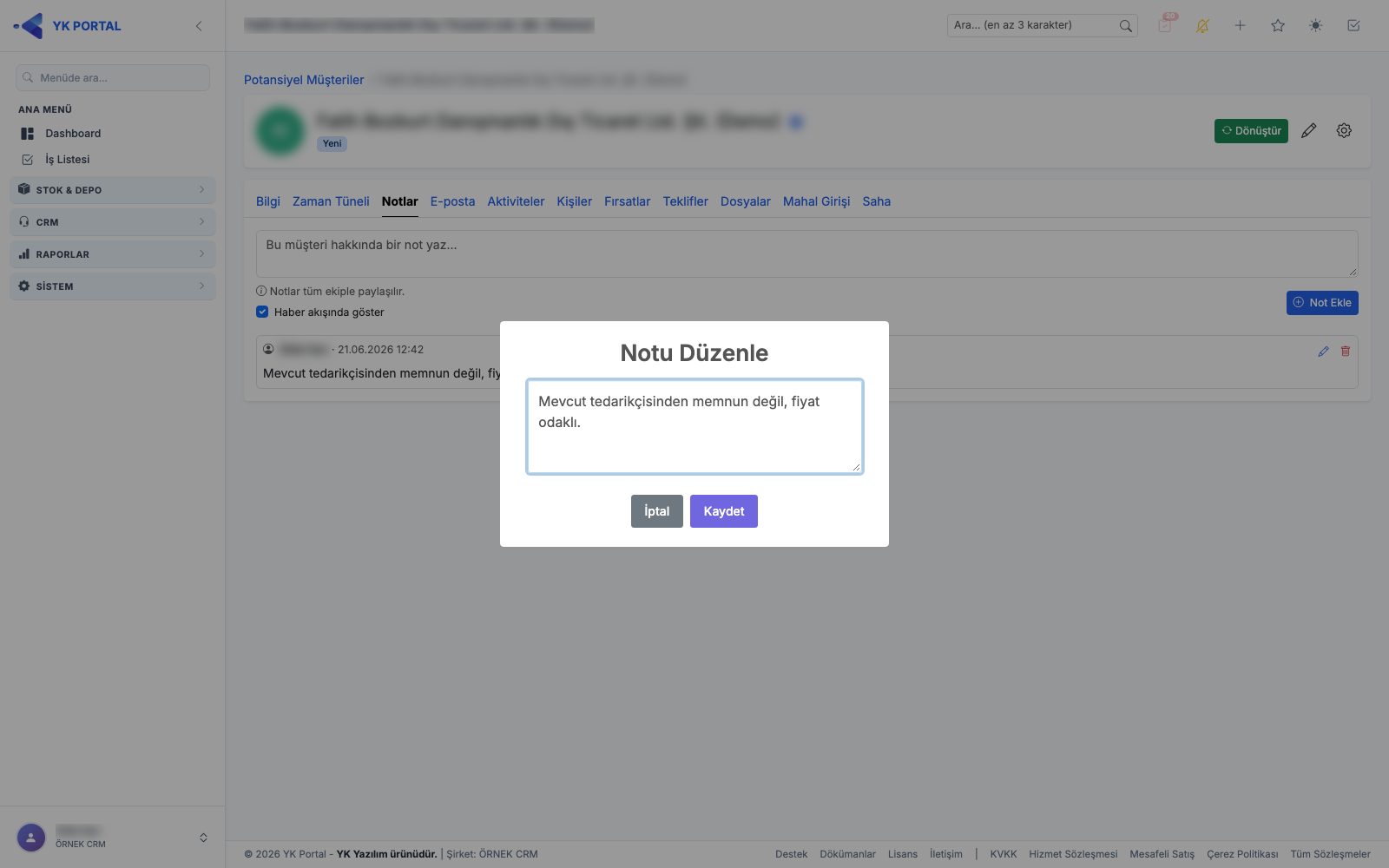Click the pencil edit icon beside Dönüştür

click(1309, 130)
